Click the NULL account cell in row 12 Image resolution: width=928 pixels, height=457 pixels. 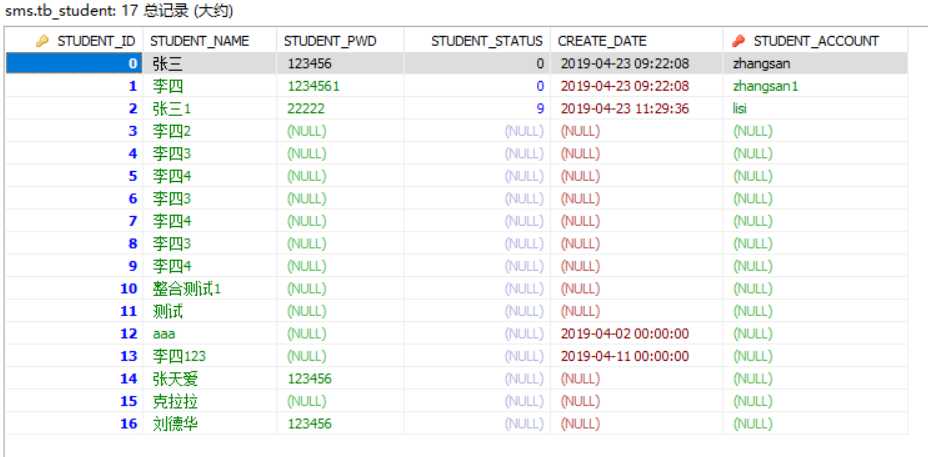click(x=752, y=333)
